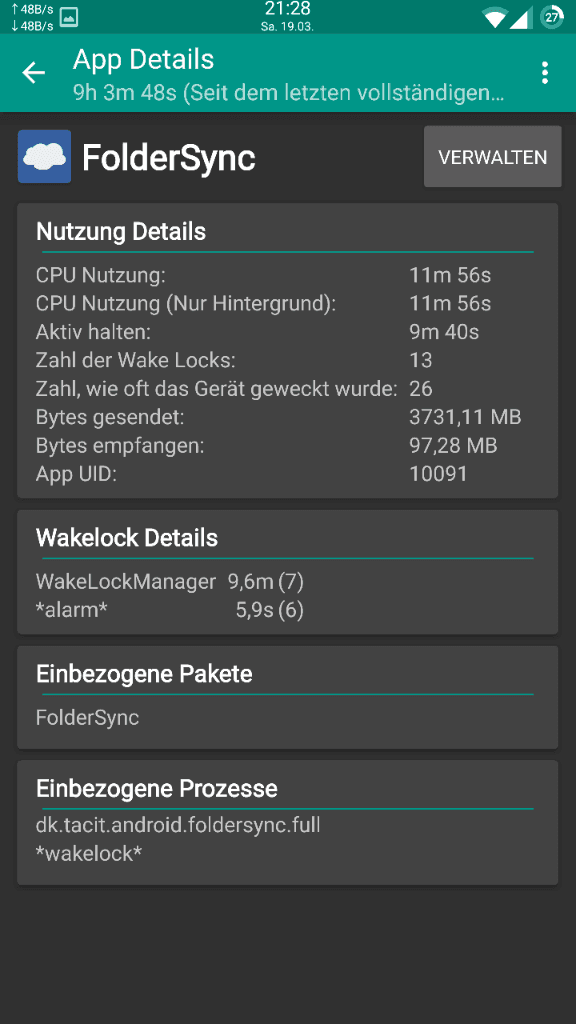
Task: Tap FolderSync under Einbezogene Pakete
Action: [88, 718]
